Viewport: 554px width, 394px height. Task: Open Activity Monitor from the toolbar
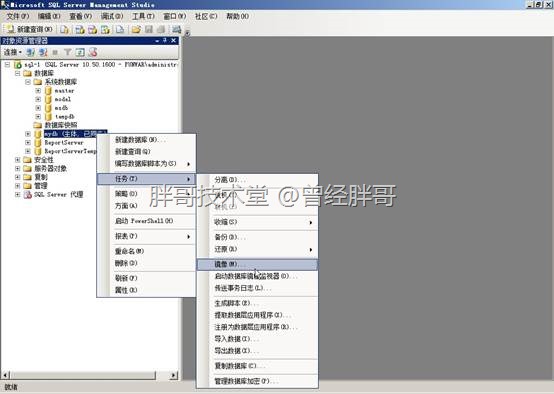[x=177, y=29]
